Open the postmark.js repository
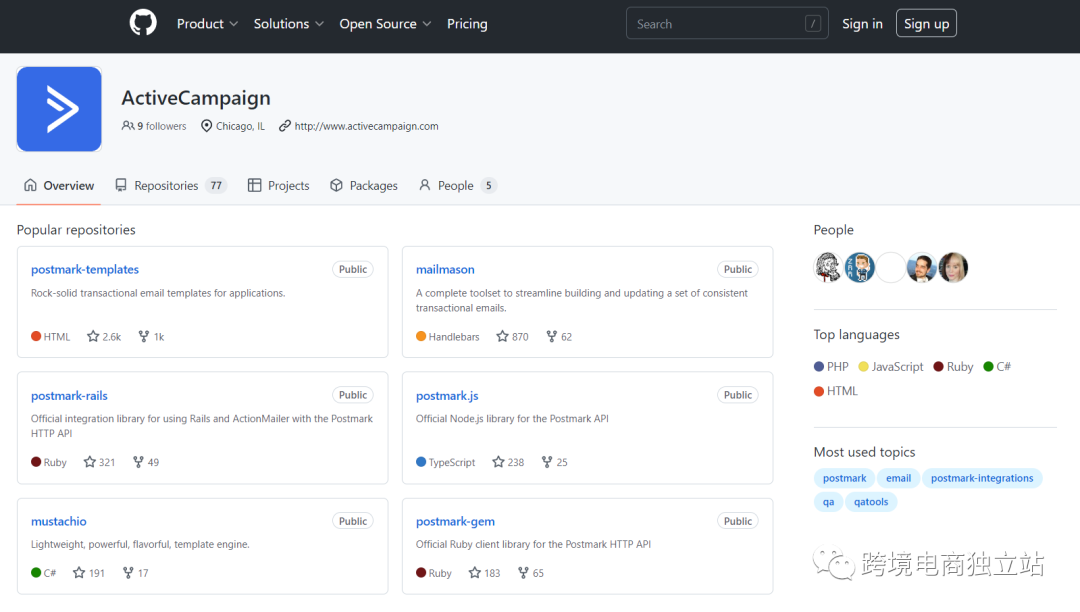 point(447,395)
